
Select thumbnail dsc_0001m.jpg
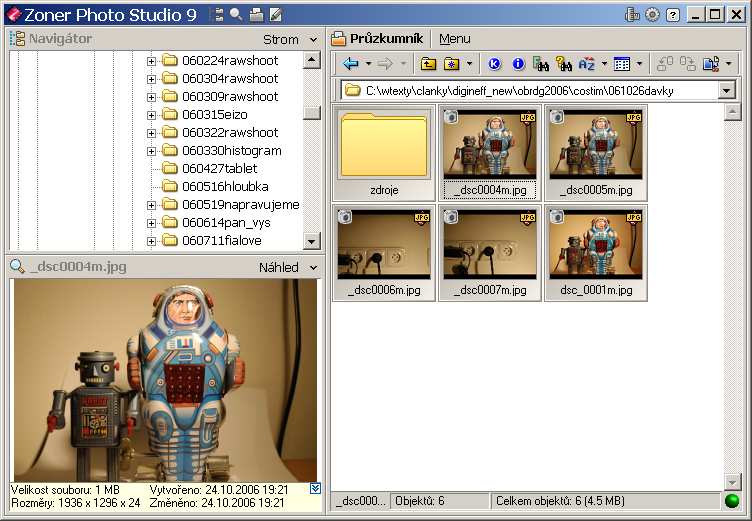pyautogui.click(x=596, y=253)
